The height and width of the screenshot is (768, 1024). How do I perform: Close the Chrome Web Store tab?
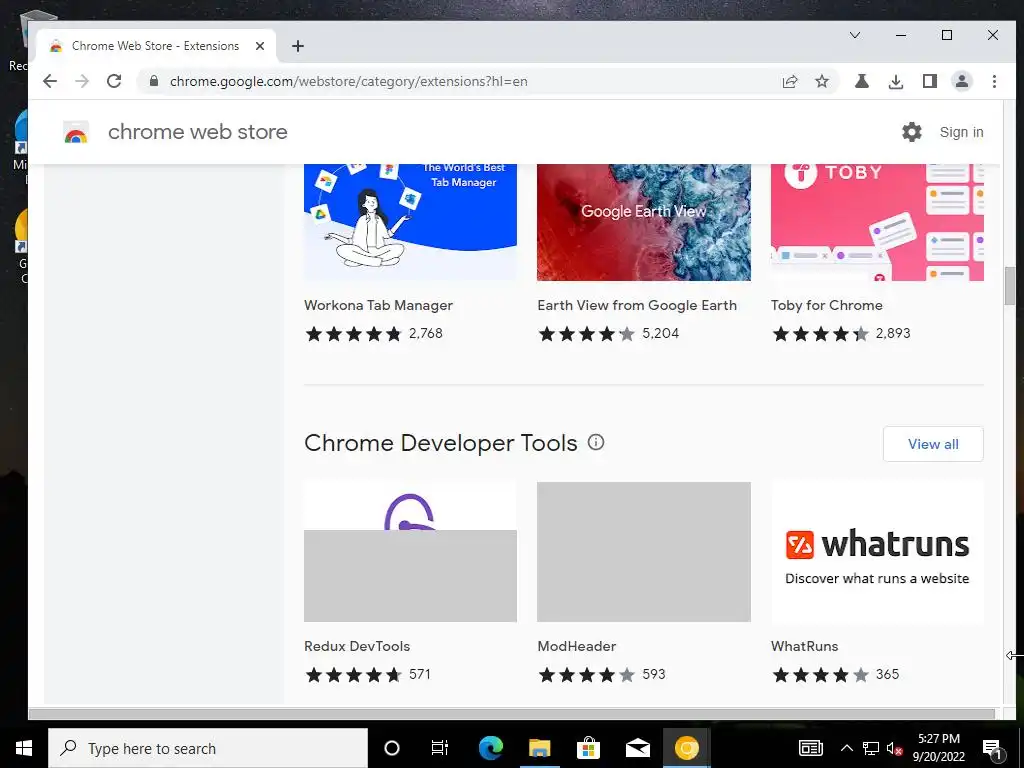pos(260,46)
